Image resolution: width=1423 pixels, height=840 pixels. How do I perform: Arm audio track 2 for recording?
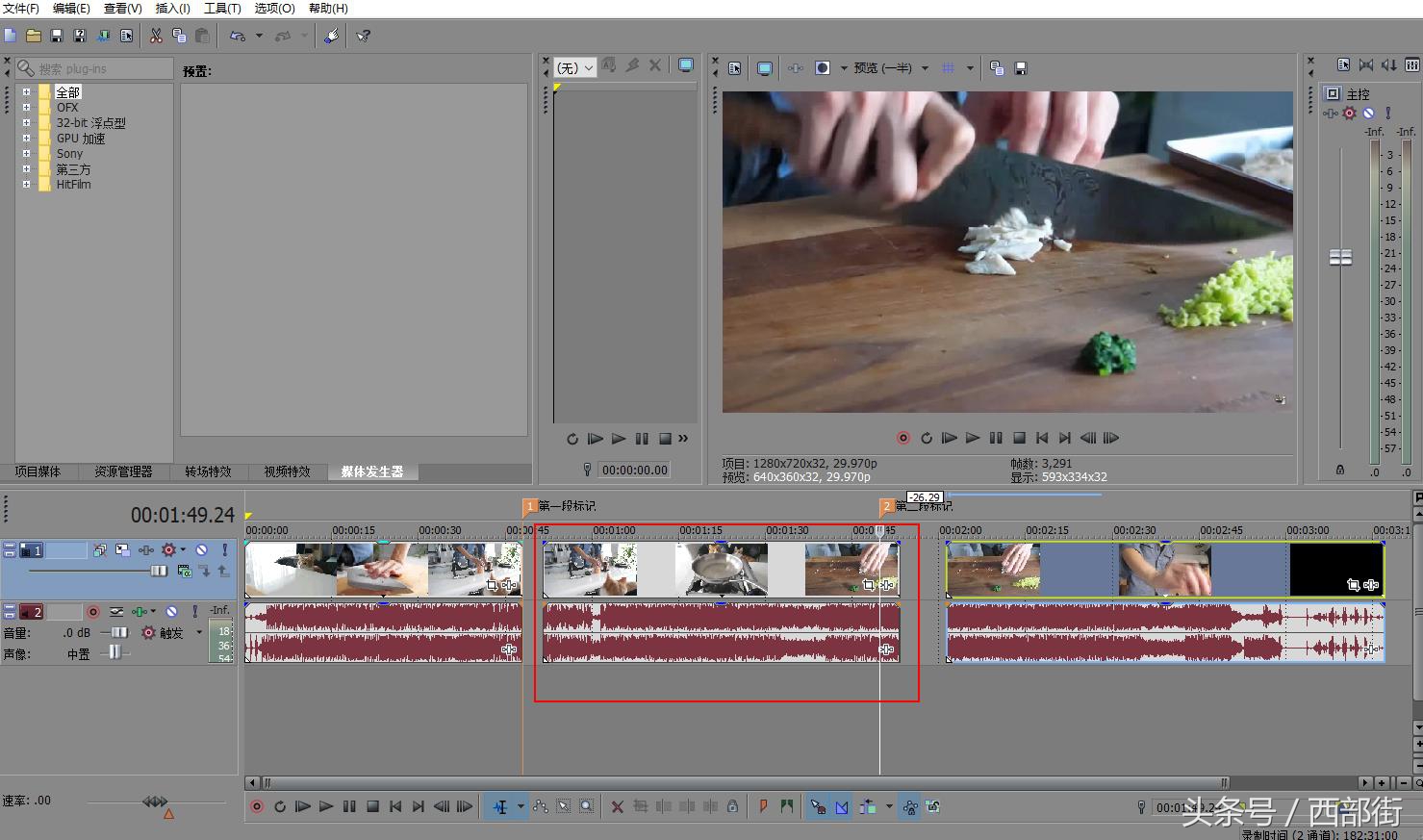tap(93, 611)
